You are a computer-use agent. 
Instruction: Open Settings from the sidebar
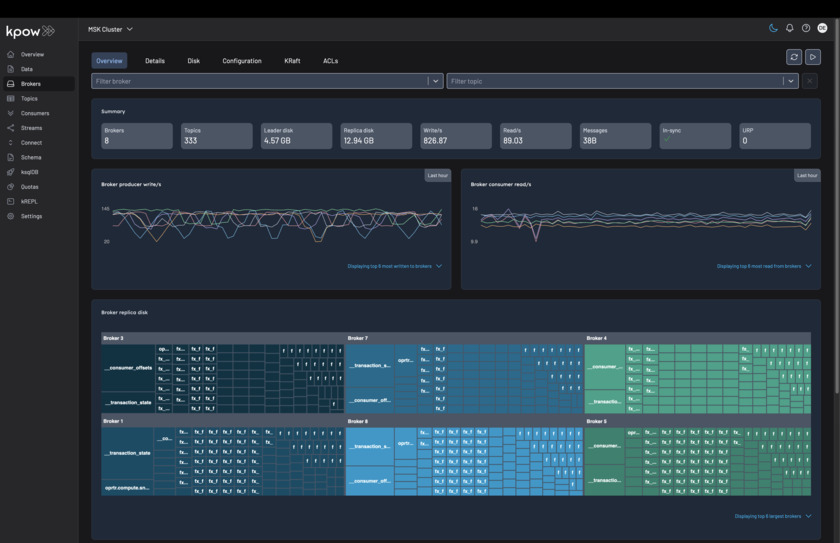pos(31,216)
